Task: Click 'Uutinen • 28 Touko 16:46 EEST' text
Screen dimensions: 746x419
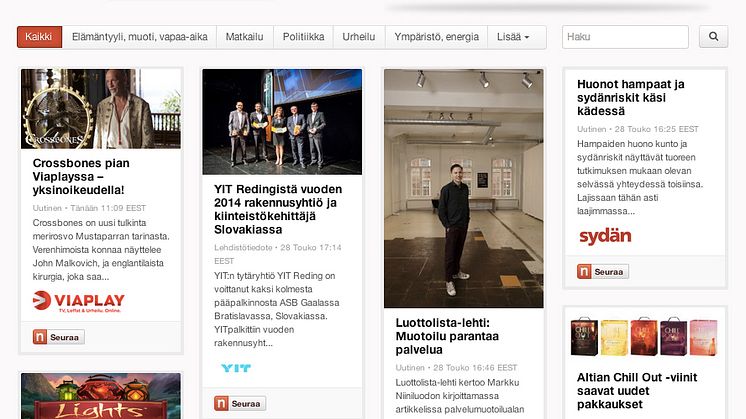Action: 456,368
